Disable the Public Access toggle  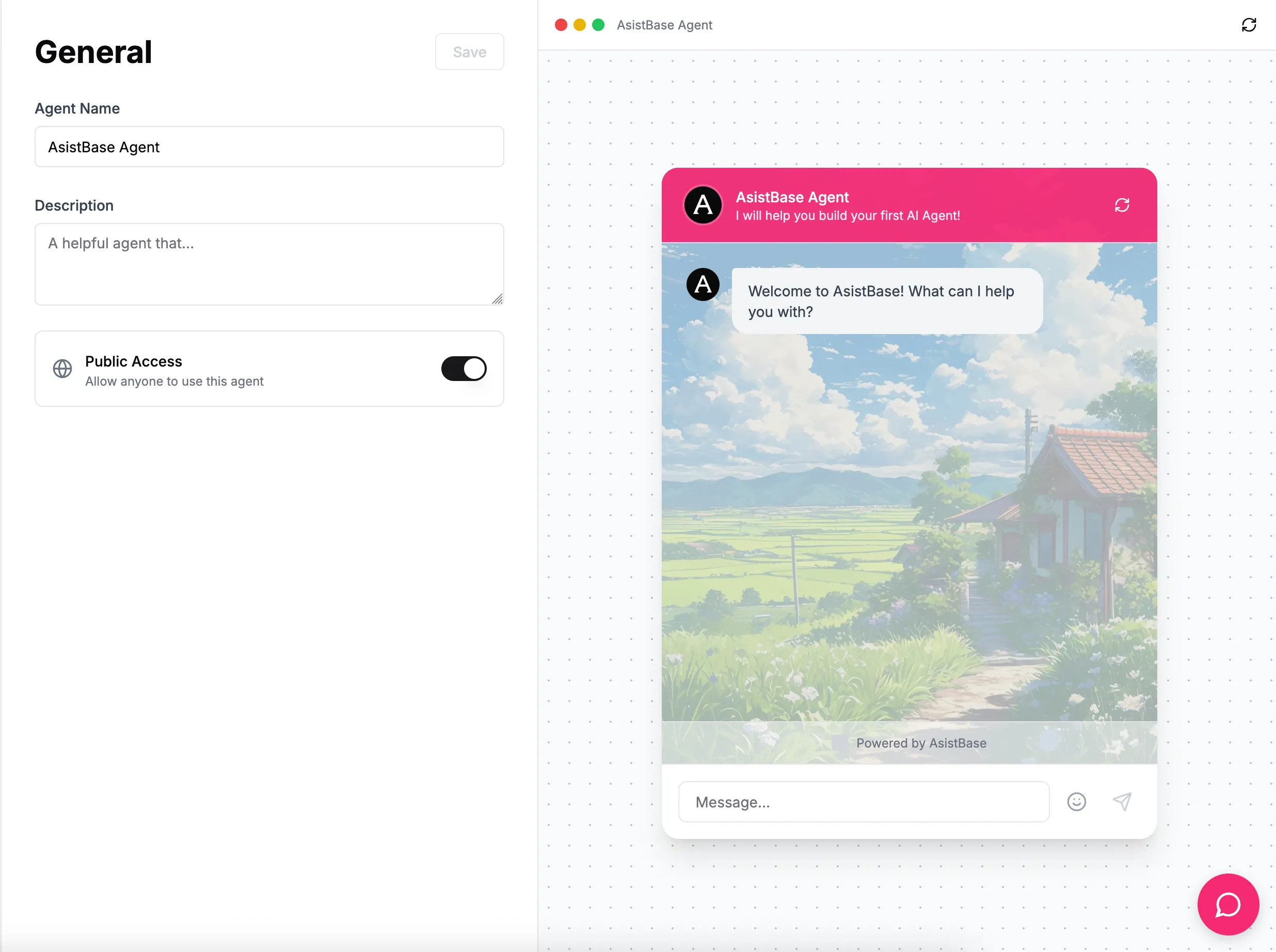[x=464, y=369]
